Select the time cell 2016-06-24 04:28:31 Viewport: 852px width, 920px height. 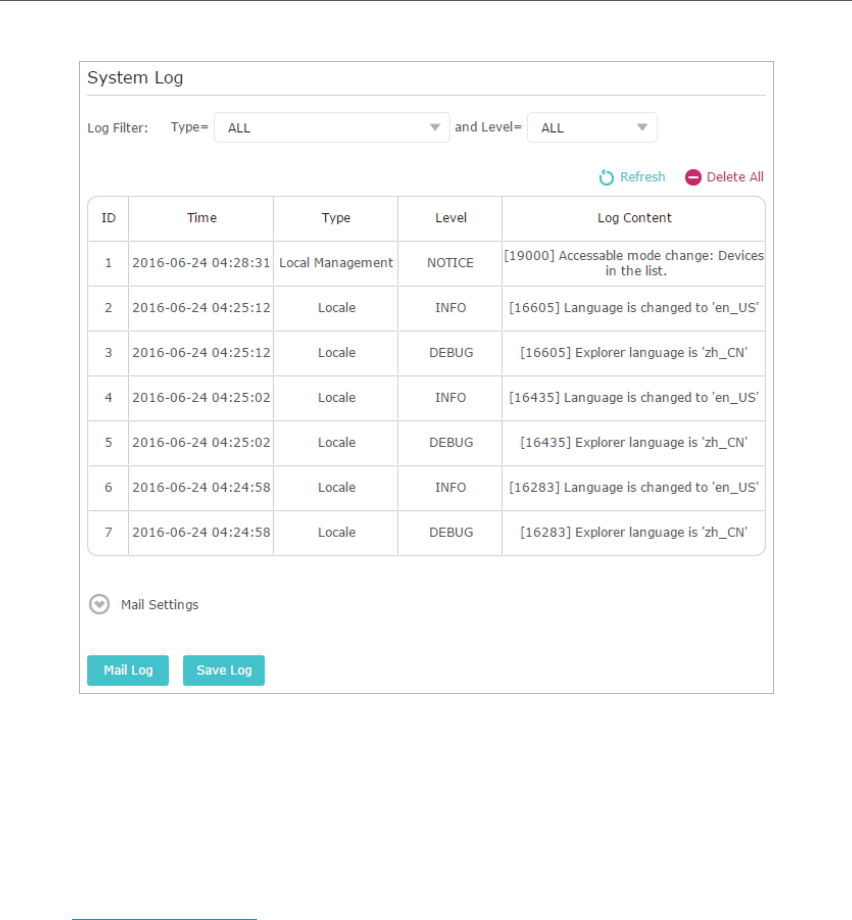[x=201, y=263]
